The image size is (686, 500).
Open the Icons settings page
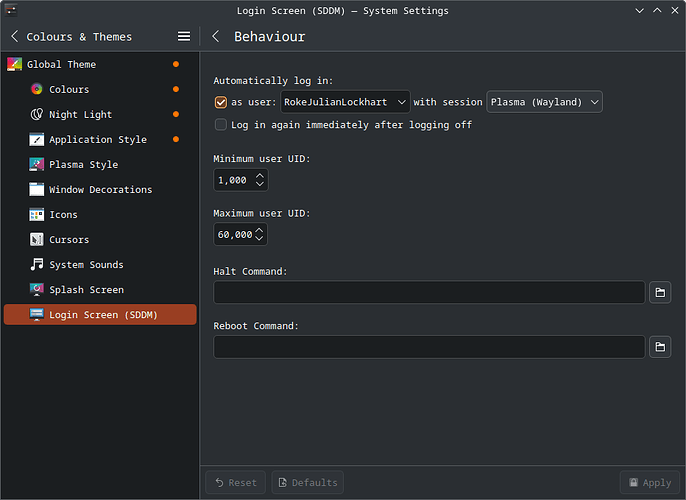(x=100, y=215)
